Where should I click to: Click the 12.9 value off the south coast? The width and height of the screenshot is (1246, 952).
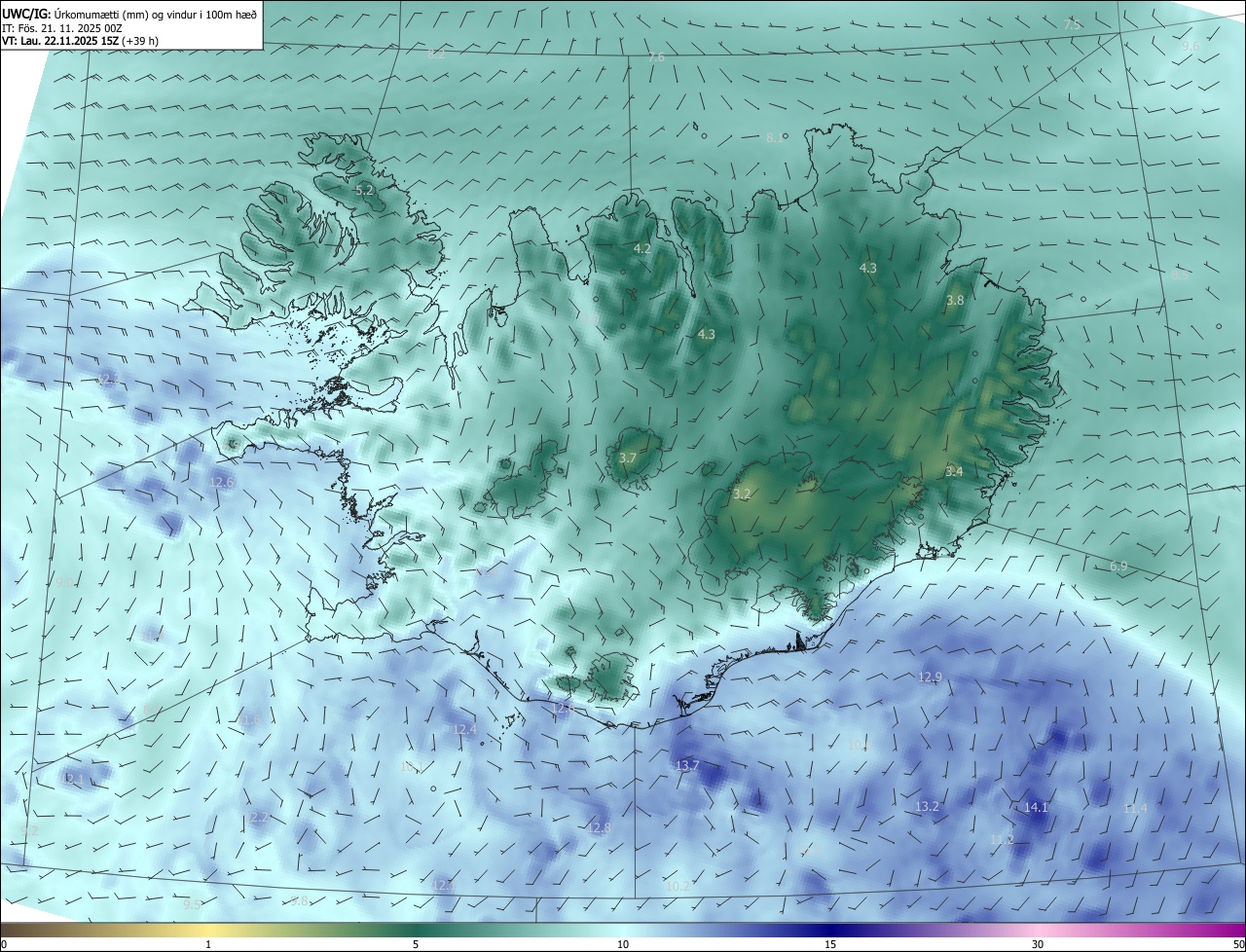pos(930,677)
